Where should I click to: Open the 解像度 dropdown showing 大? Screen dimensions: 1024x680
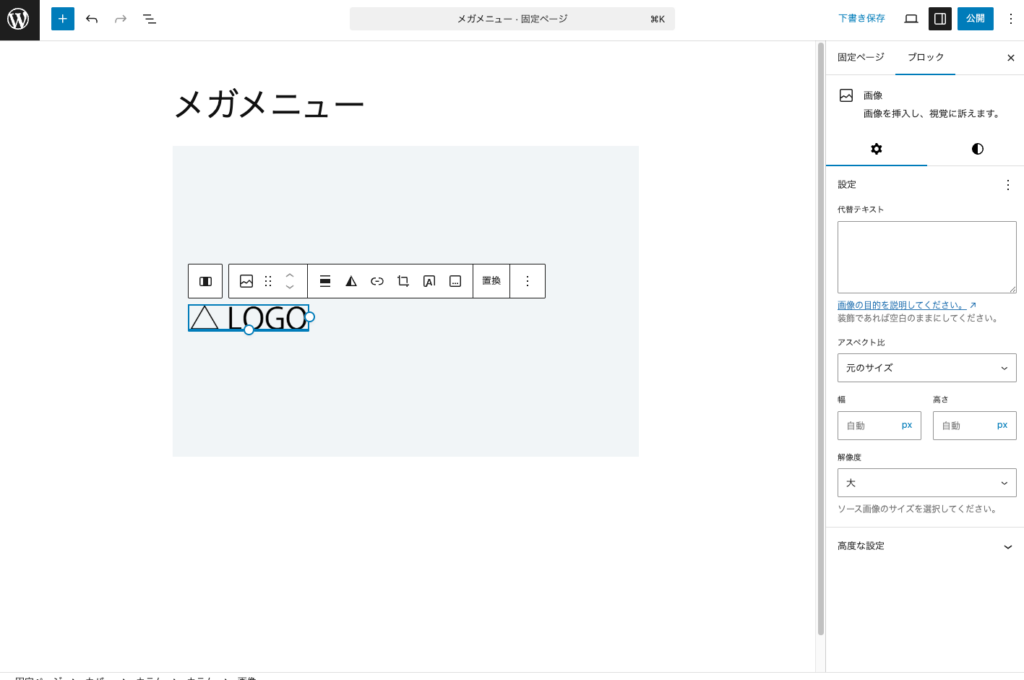(x=926, y=482)
